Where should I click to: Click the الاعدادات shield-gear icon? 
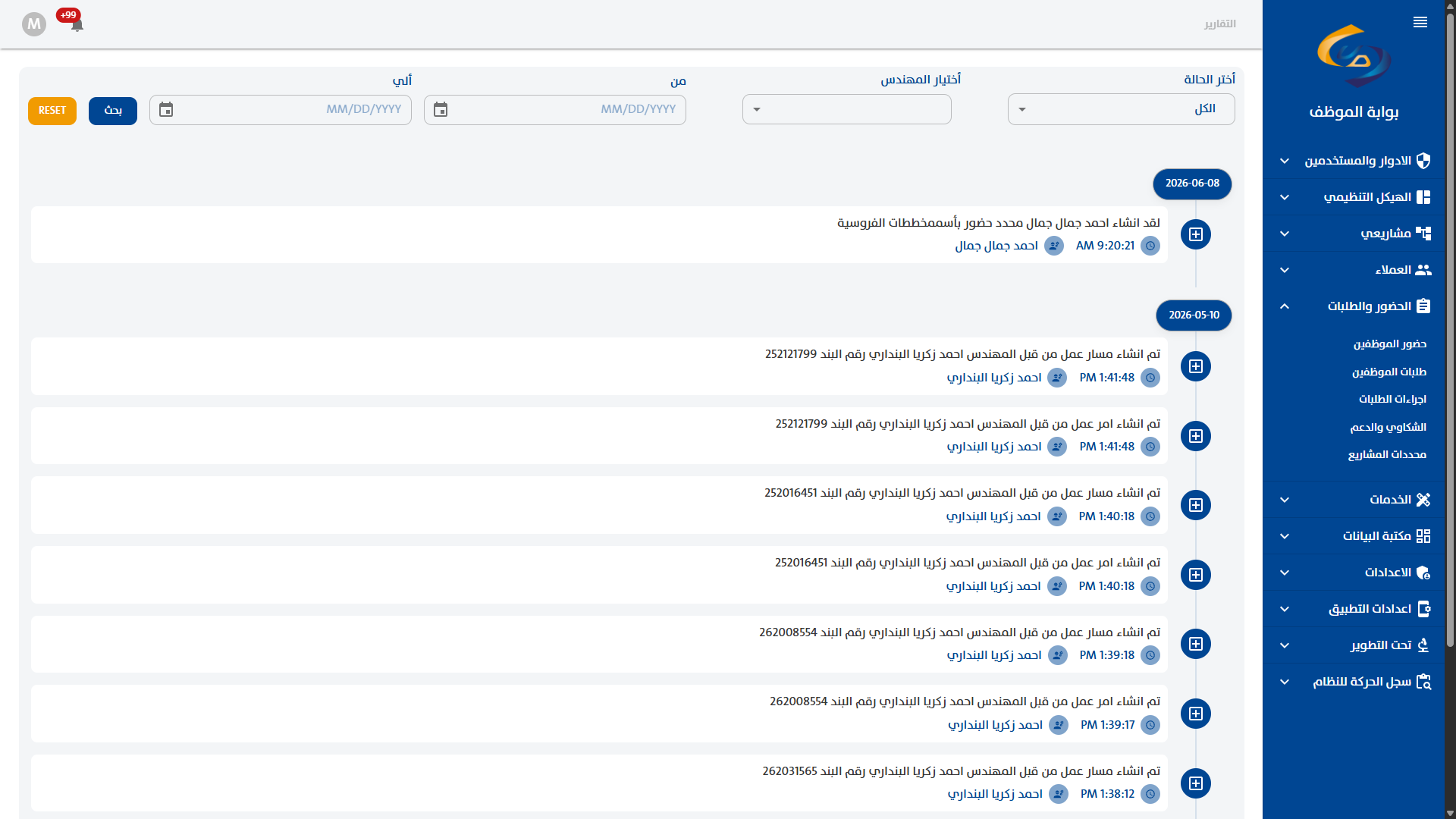pyautogui.click(x=1423, y=573)
